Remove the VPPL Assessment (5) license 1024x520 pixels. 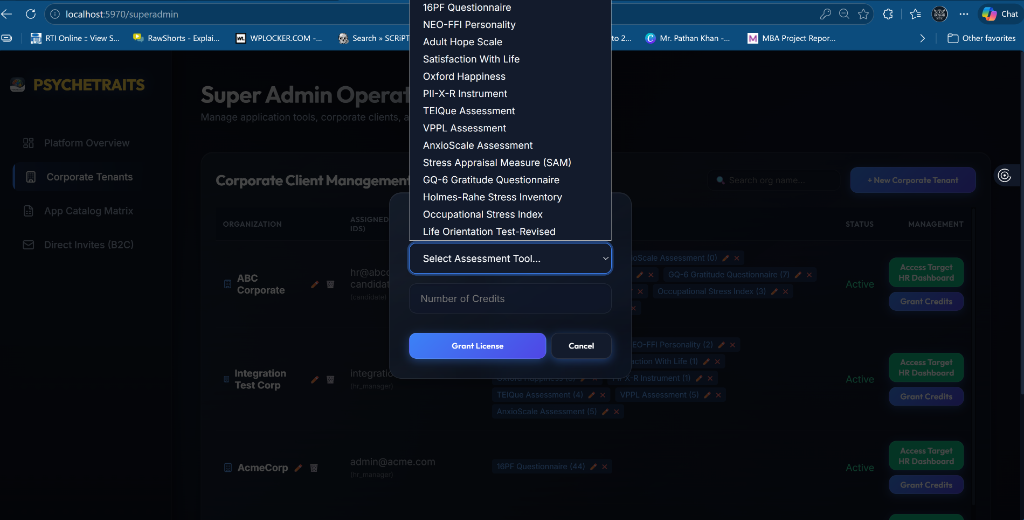(x=718, y=395)
